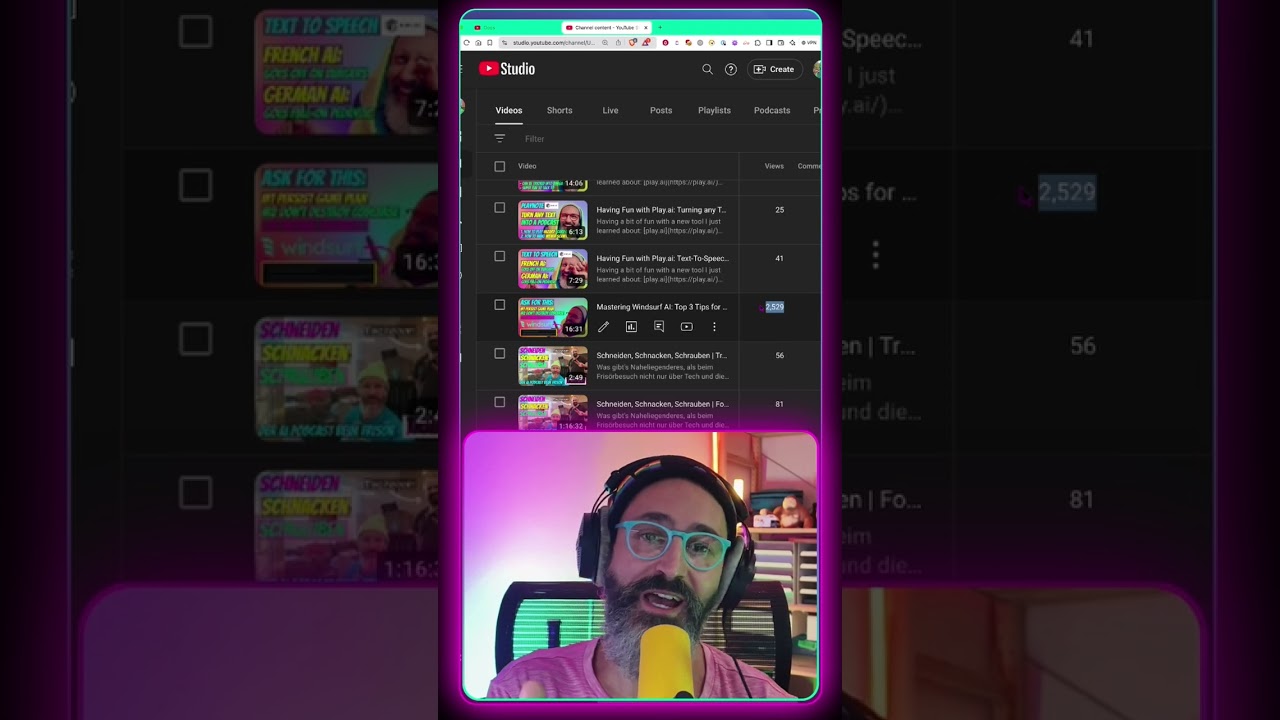1280x720 pixels.
Task: Click the 6:13 Play.ai podcast thumbnail
Action: (553, 220)
